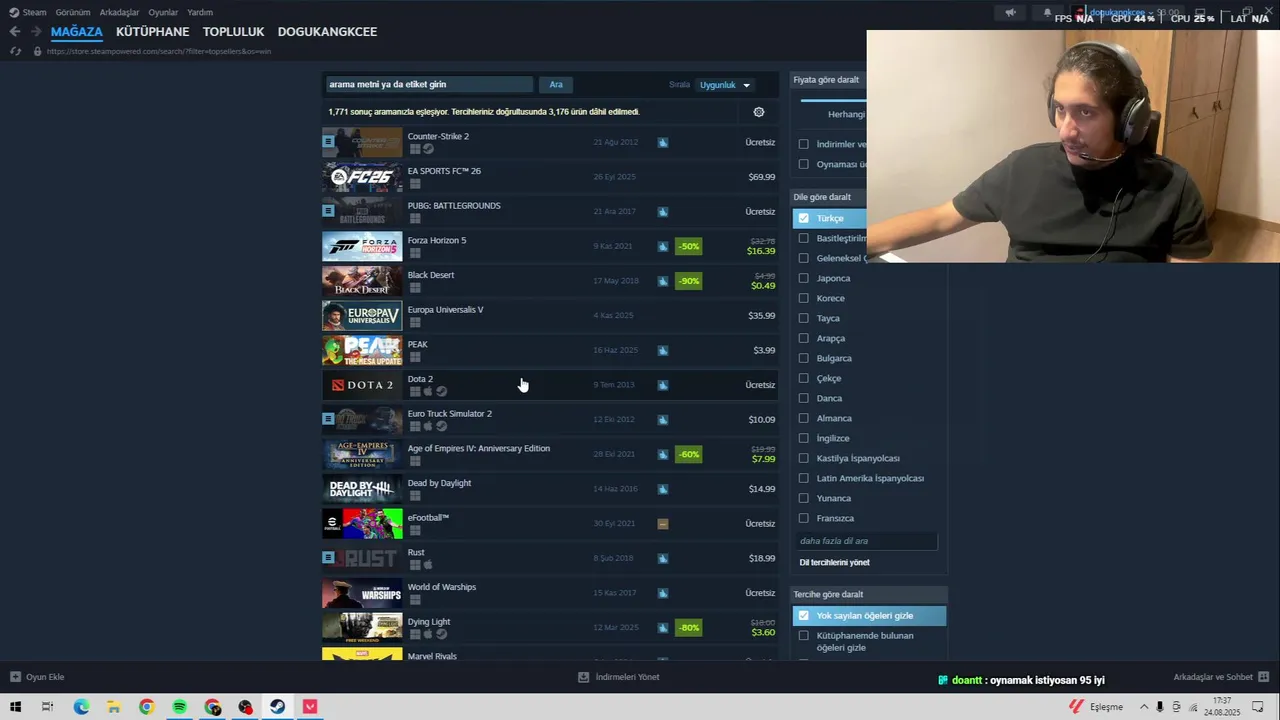This screenshot has height=720, width=1280.
Task: Click the Apple platform icon under Dota 2
Action: point(428,392)
